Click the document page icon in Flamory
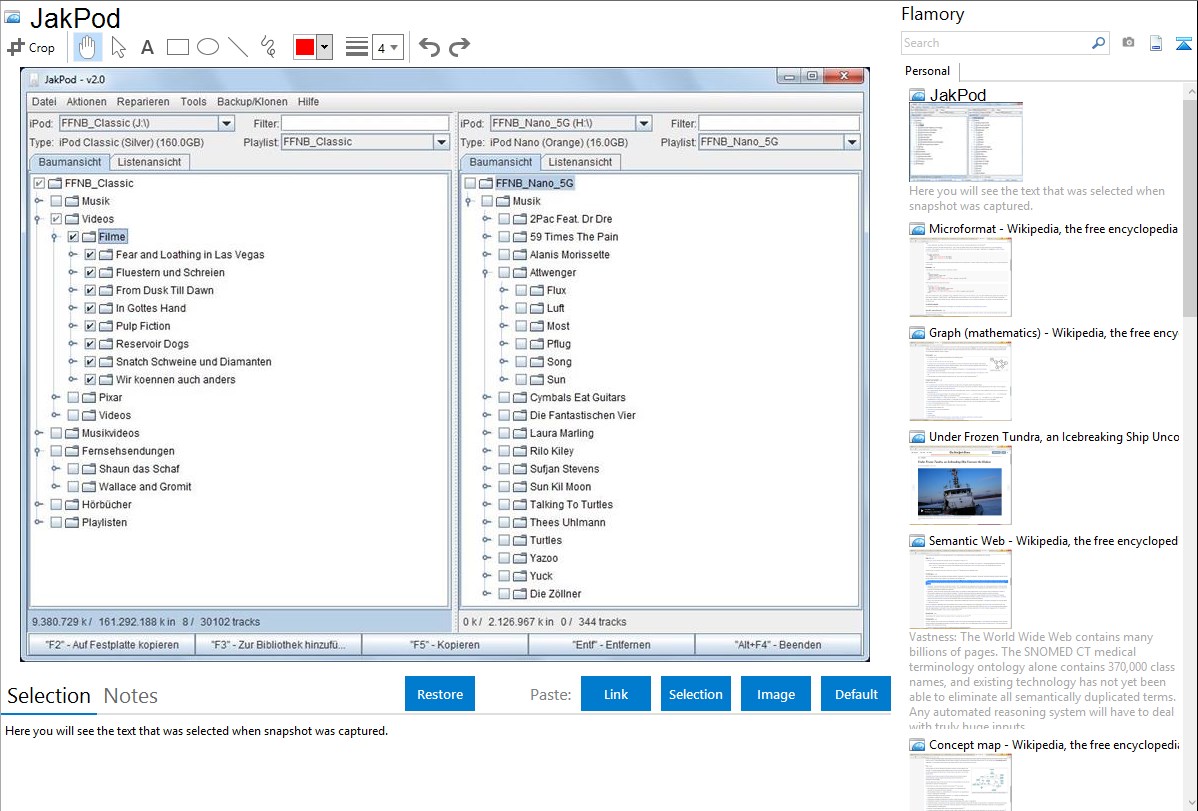 click(x=1156, y=44)
